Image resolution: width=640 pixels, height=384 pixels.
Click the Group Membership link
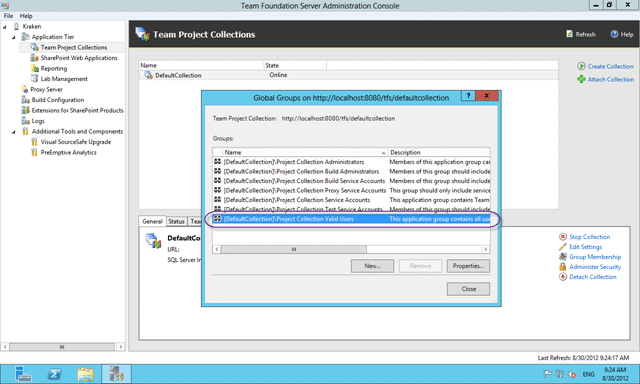(x=595, y=257)
